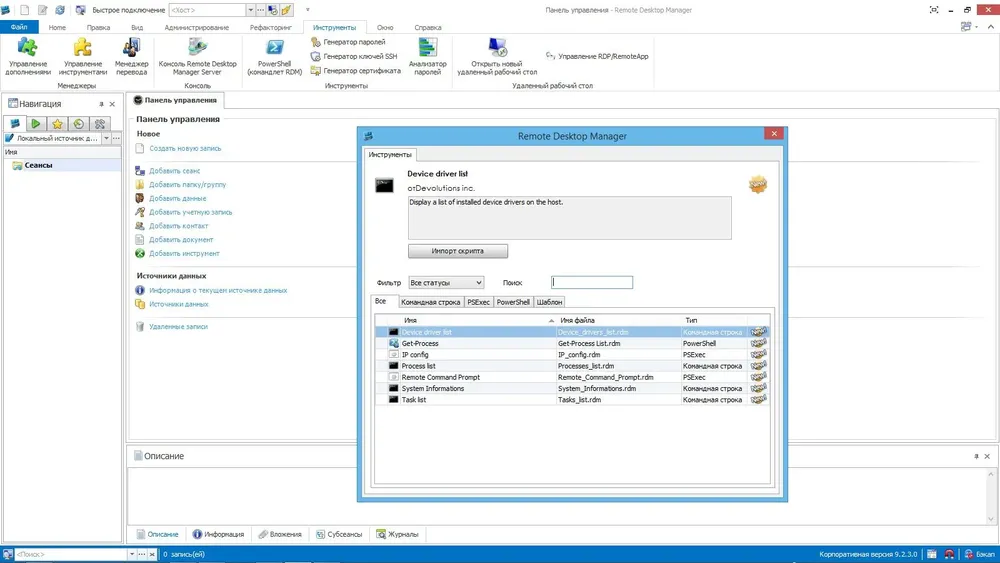1000x563 pixels.
Task: Open the Хост quick-connect combo box arrow
Action: pyautogui.click(x=250, y=10)
